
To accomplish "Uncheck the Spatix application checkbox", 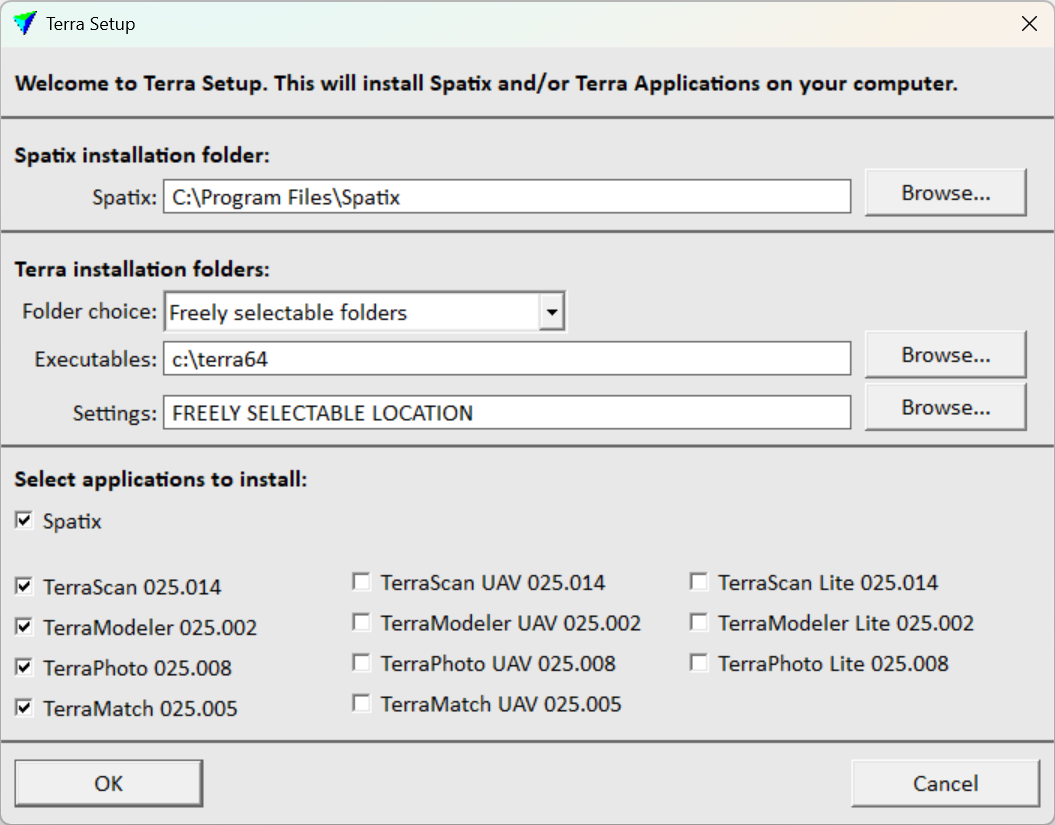I will pyautogui.click(x=24, y=521).
